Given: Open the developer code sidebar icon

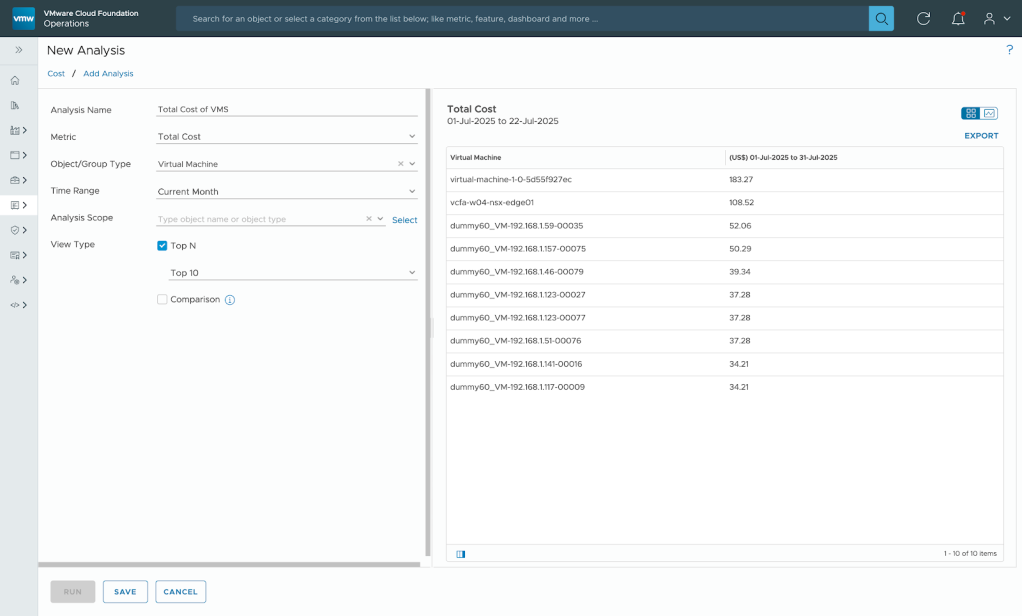Looking at the screenshot, I should 15,304.
